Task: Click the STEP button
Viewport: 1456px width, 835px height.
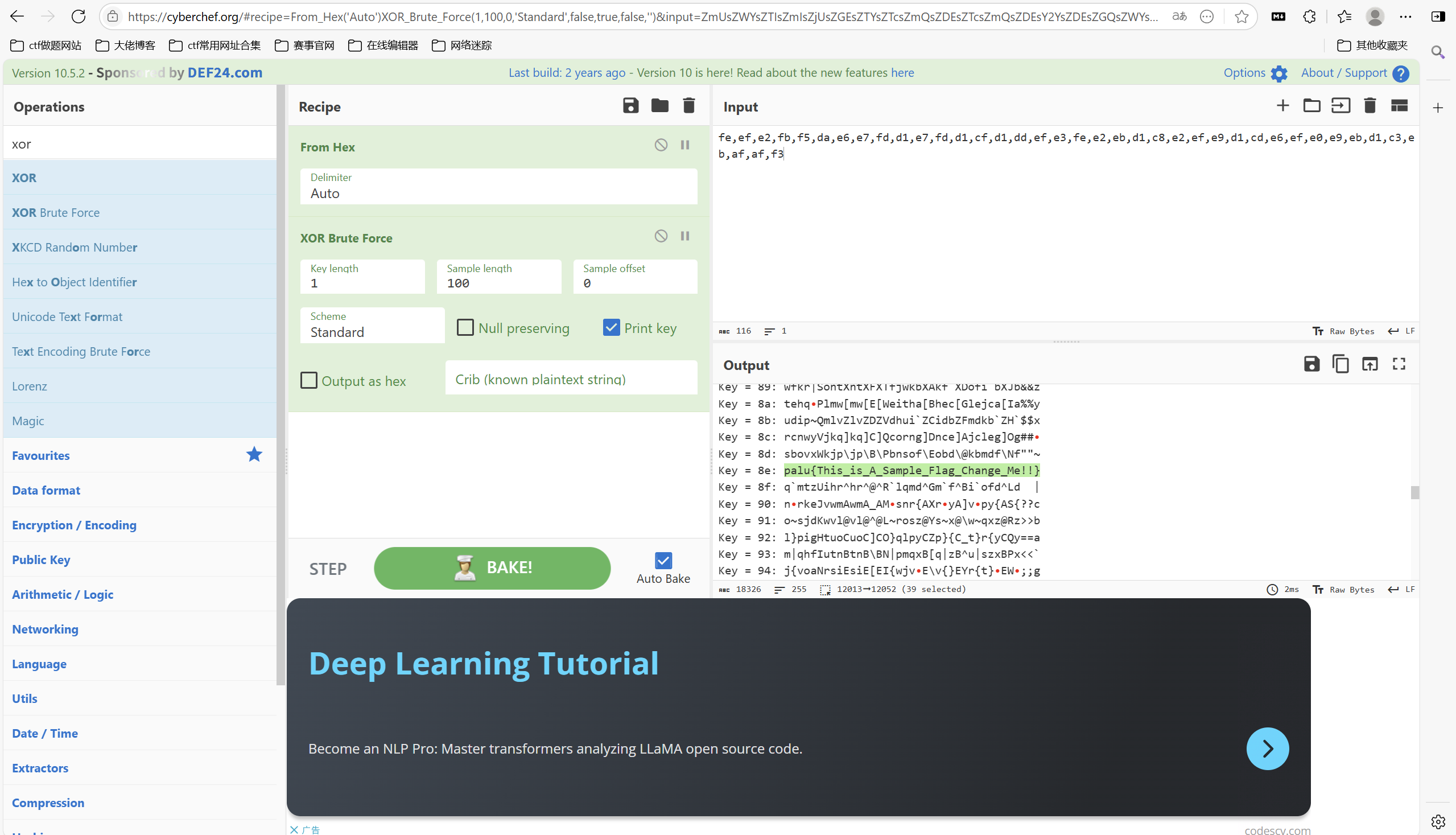Action: tap(328, 568)
